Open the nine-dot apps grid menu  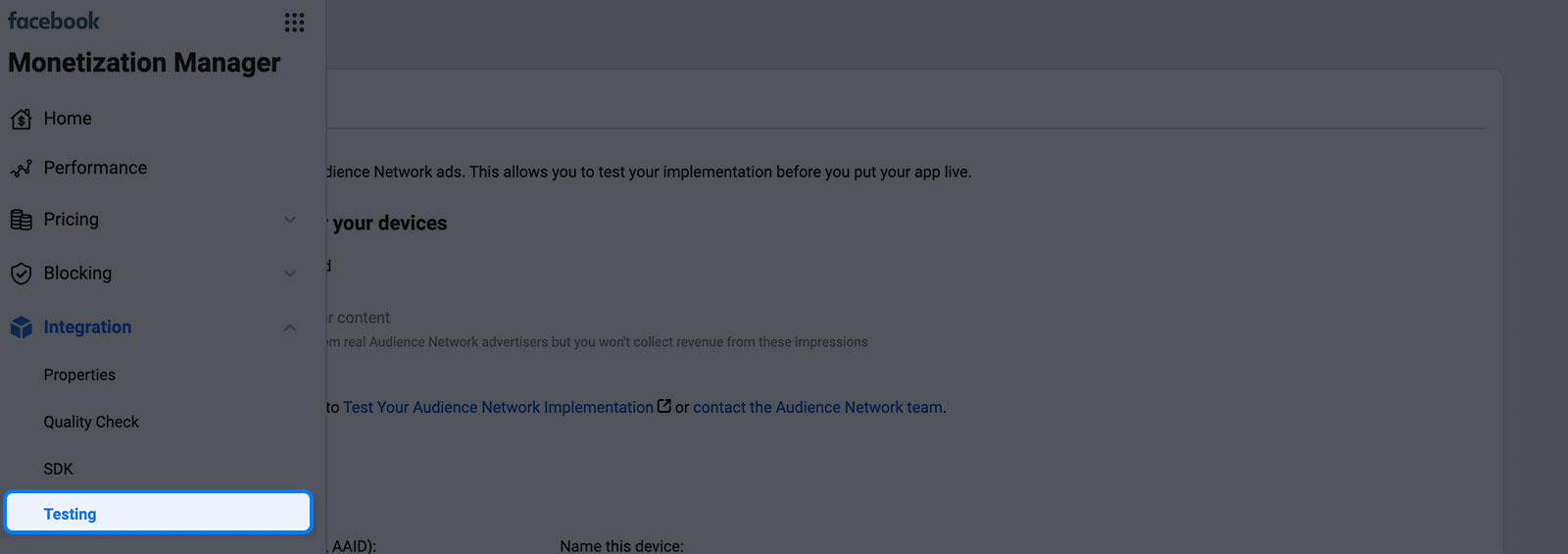294,22
